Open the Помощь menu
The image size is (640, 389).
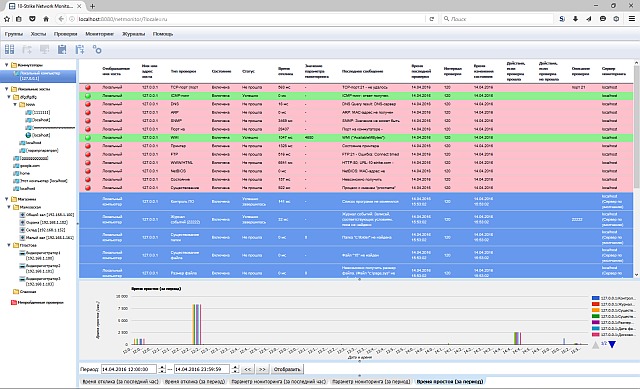163,34
